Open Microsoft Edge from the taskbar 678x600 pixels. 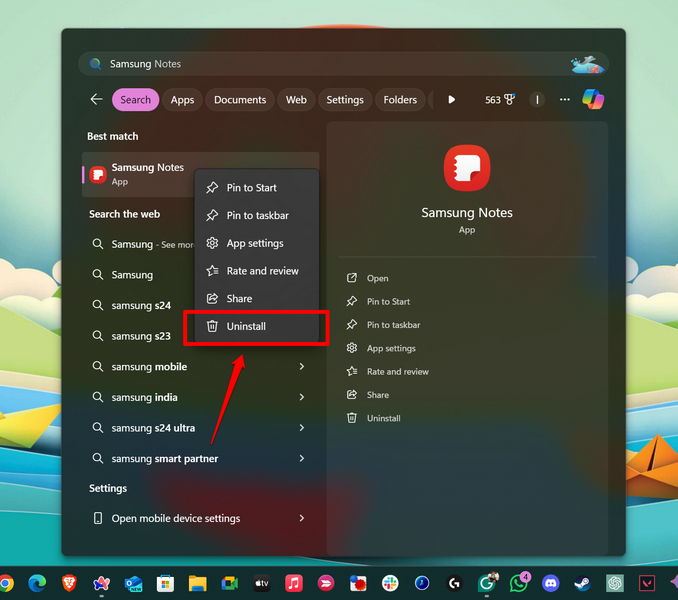tap(37, 584)
